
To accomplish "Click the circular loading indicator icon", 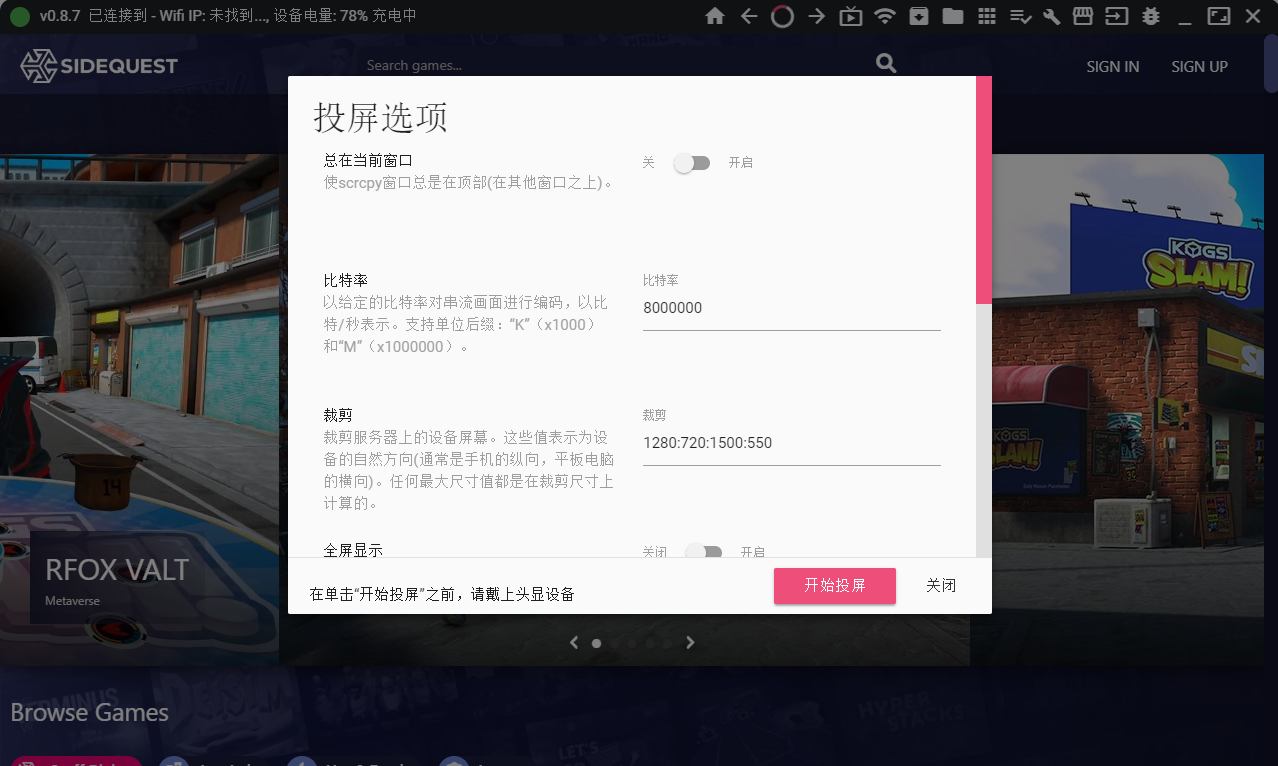I will pyautogui.click(x=782, y=16).
